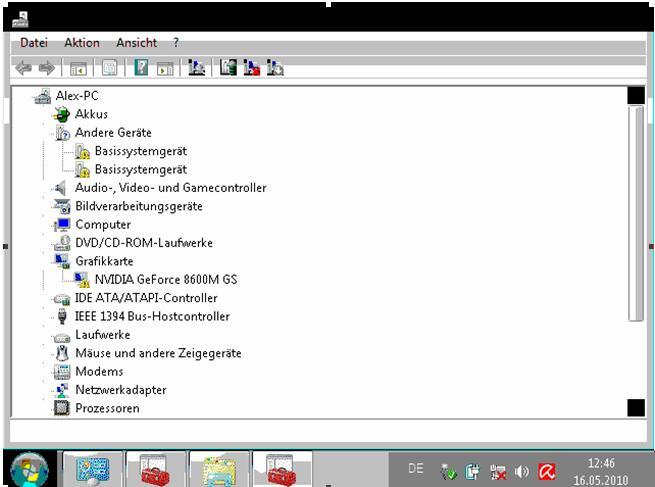This screenshot has width=655, height=487.
Task: Select the Modems category
Action: 99,372
